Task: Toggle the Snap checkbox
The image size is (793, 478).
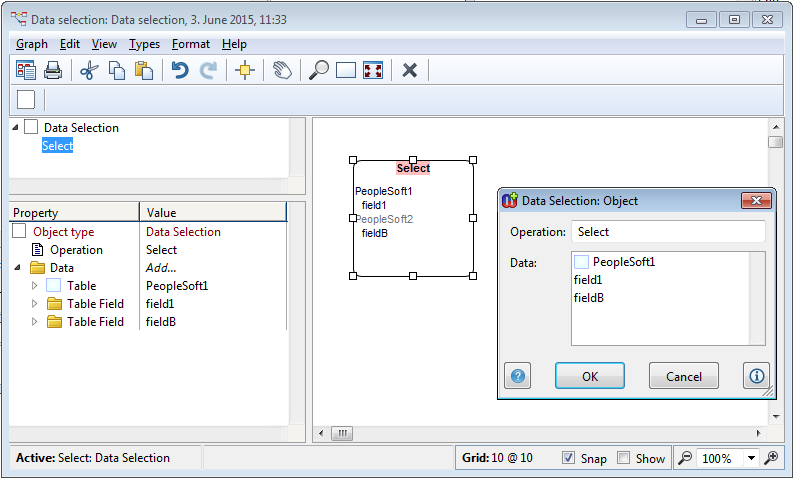Action: [569, 458]
